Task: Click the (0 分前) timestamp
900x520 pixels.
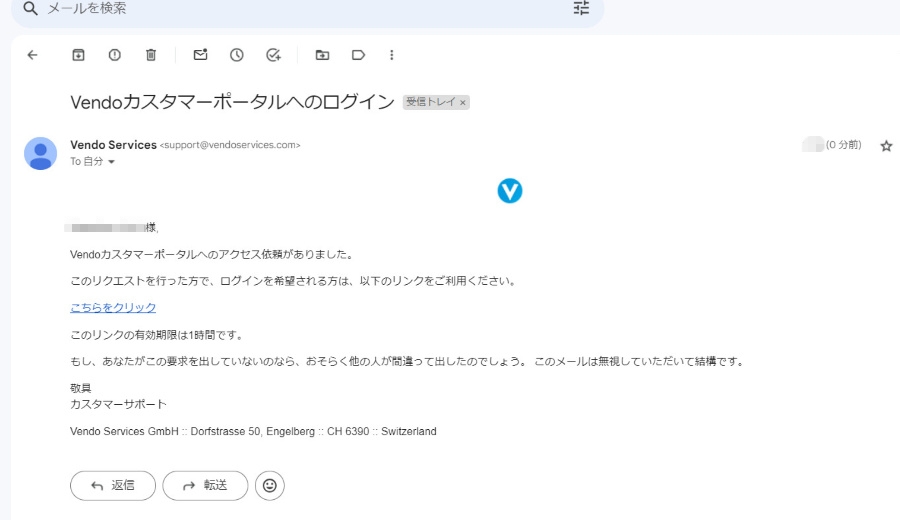Action: coord(843,145)
